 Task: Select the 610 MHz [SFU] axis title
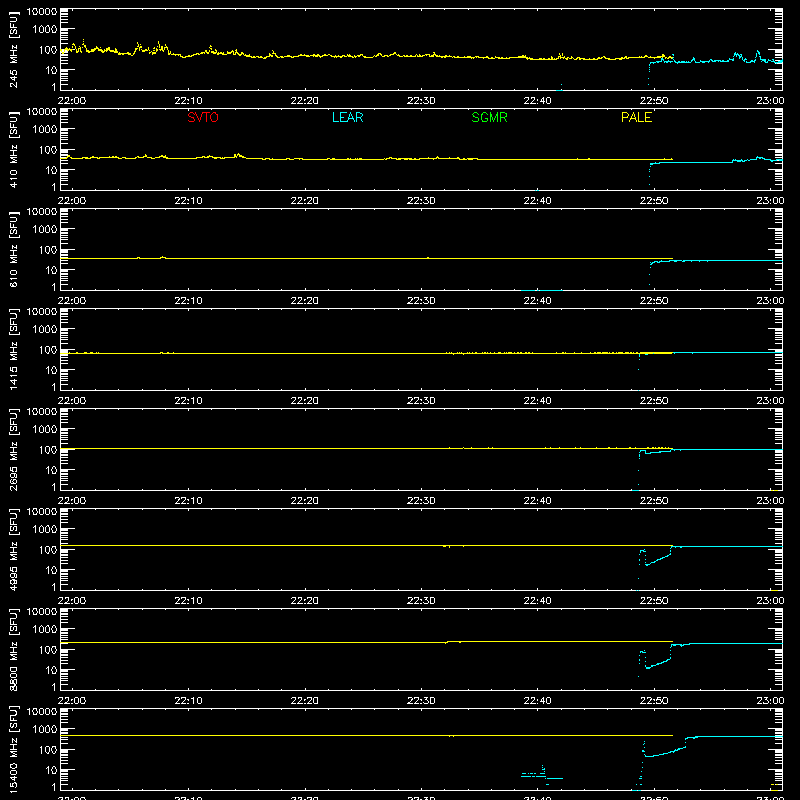tap(14, 249)
